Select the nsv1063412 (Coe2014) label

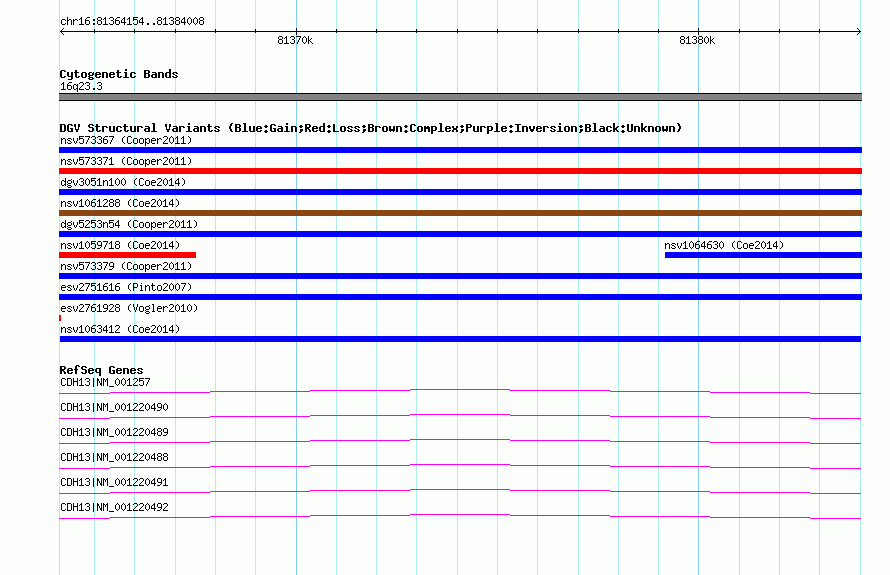tap(120, 329)
